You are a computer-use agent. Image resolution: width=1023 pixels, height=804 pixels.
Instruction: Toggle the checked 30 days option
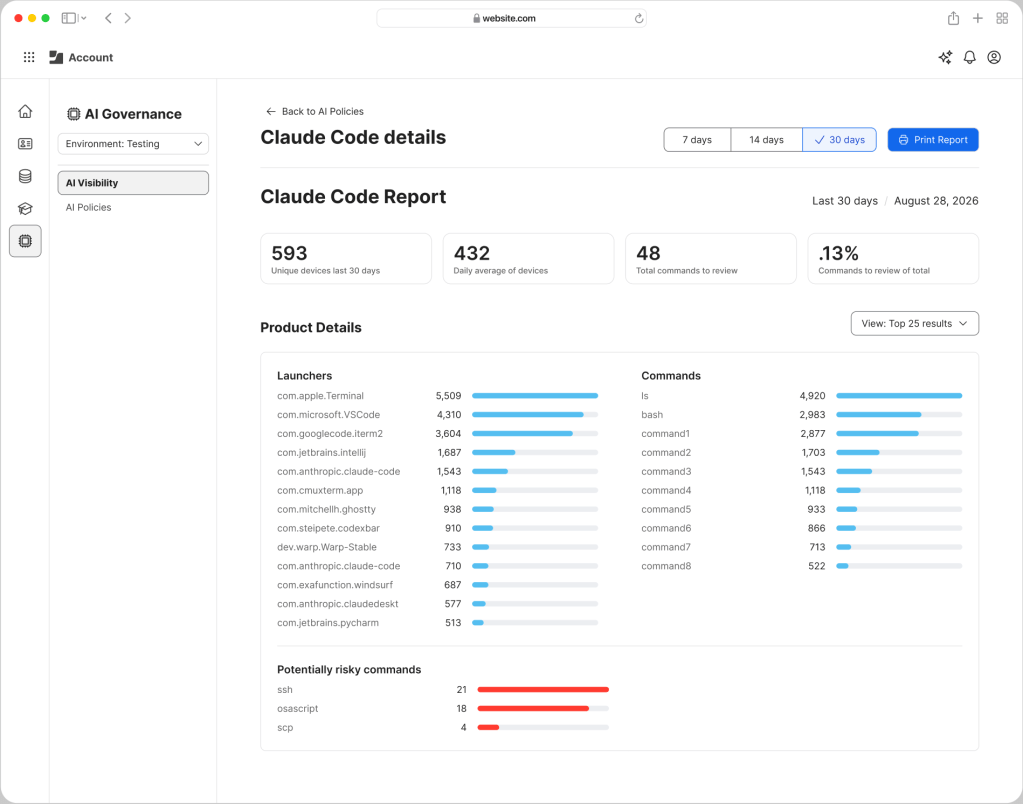click(x=839, y=140)
